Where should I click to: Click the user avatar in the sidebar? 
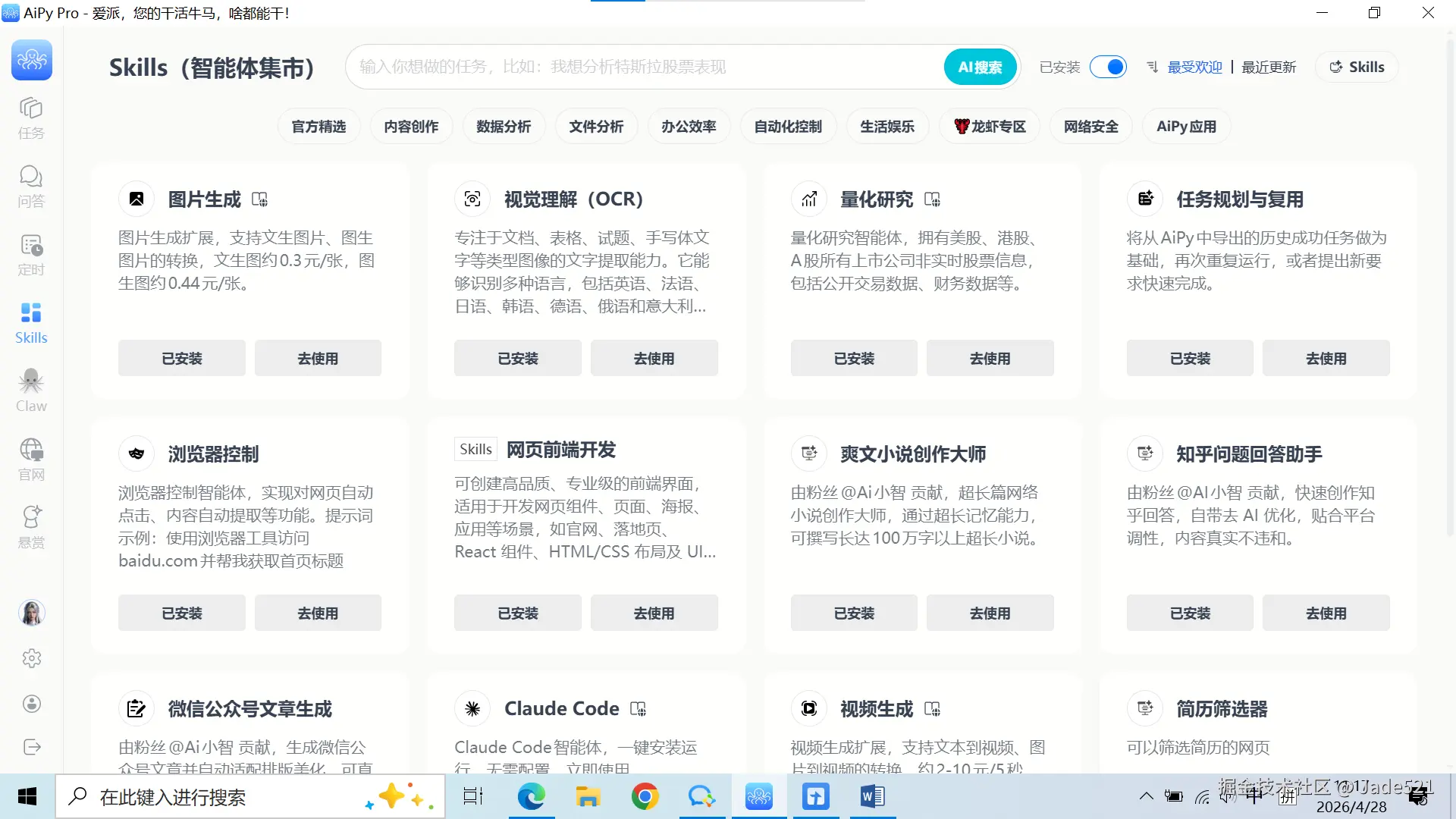(x=31, y=613)
